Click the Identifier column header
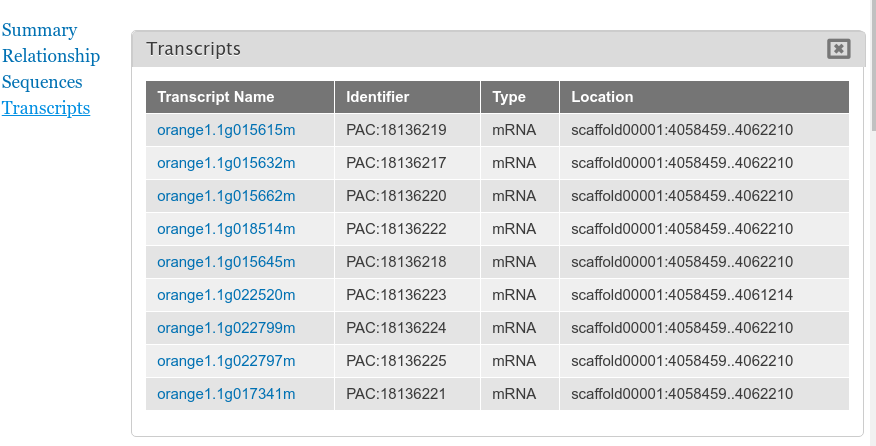The height and width of the screenshot is (446, 876). tap(407, 97)
